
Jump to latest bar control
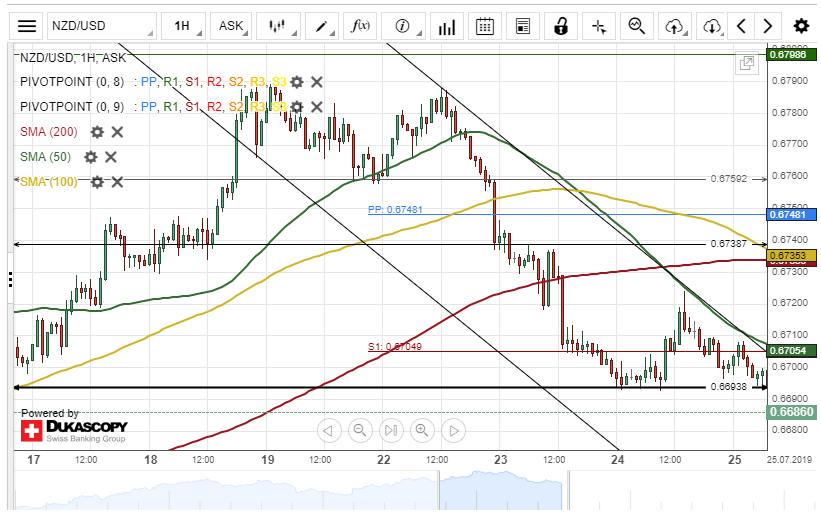pyautogui.click(x=391, y=431)
